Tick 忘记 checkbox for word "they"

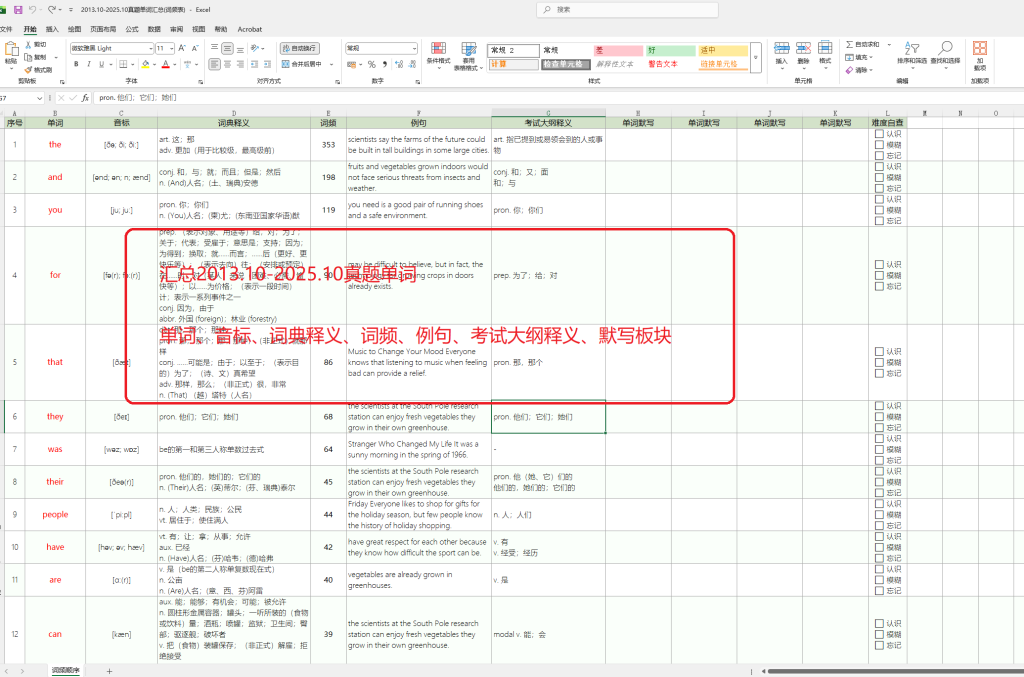[x=878, y=427]
